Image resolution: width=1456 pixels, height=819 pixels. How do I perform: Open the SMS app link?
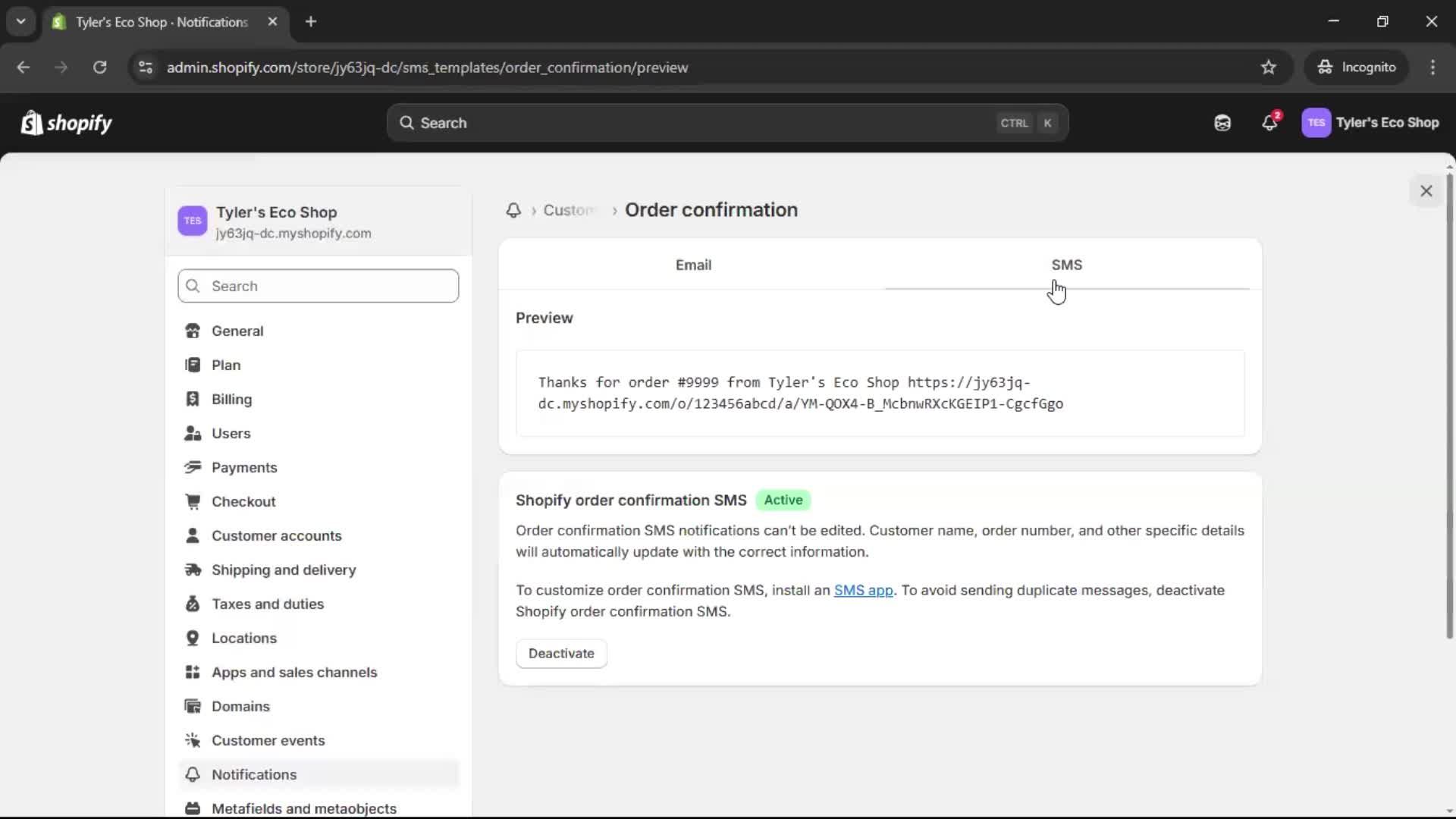[x=864, y=590]
